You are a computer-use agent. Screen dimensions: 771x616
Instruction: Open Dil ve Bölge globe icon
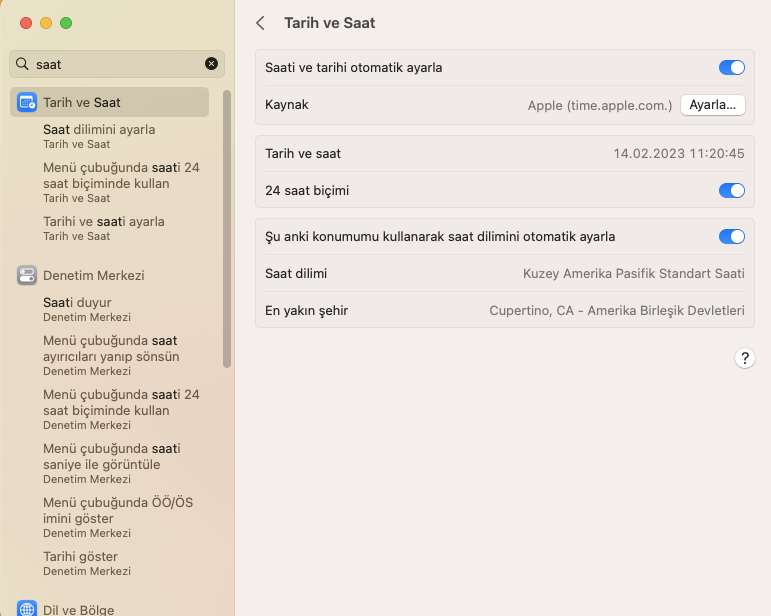click(x=27, y=609)
